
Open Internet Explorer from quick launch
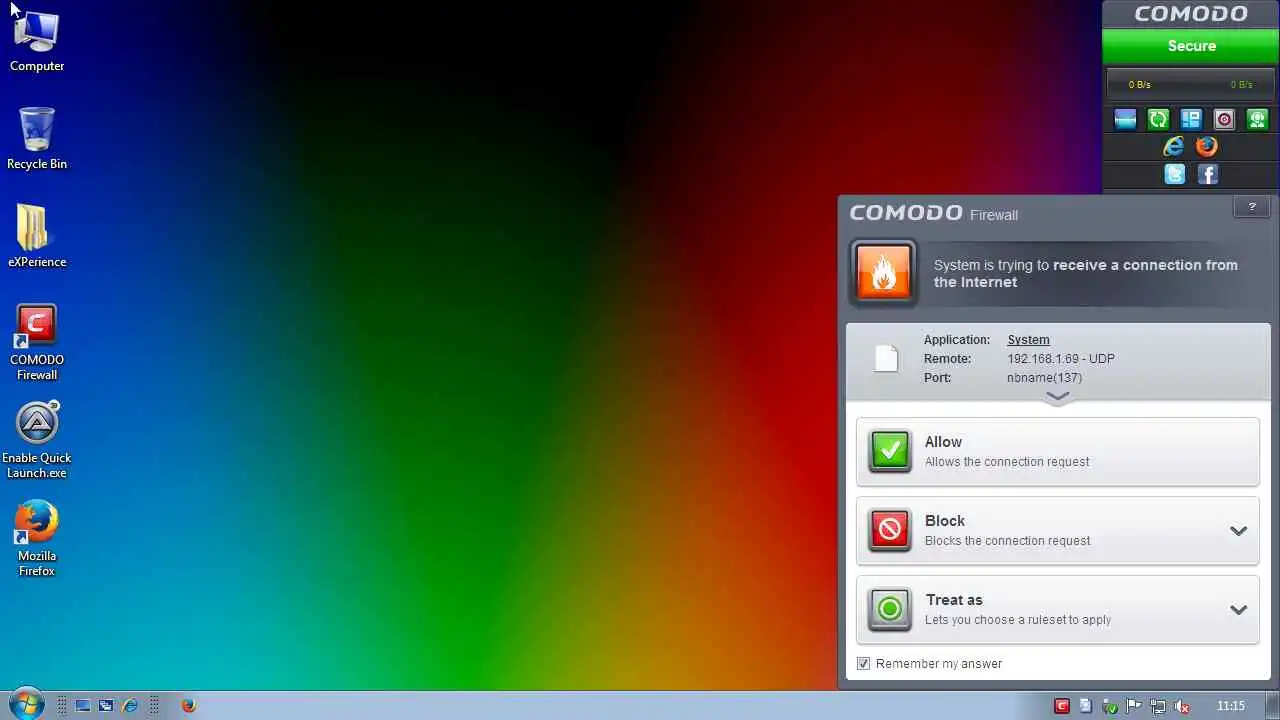[129, 706]
